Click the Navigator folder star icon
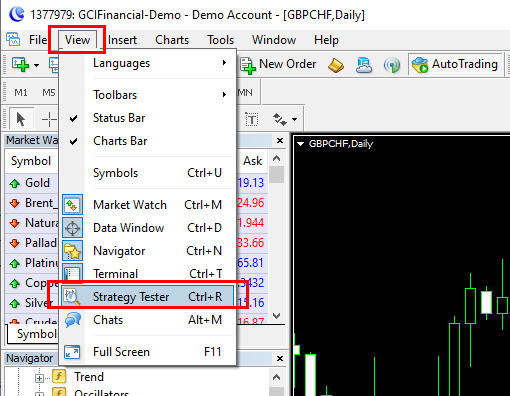The image size is (510, 396). pos(72,251)
